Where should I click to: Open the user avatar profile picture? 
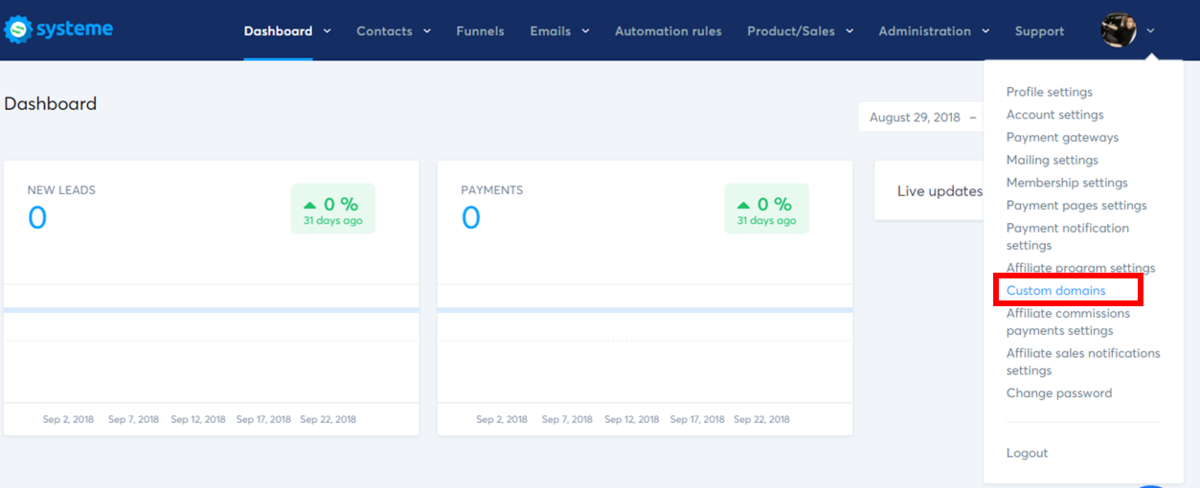point(1118,30)
